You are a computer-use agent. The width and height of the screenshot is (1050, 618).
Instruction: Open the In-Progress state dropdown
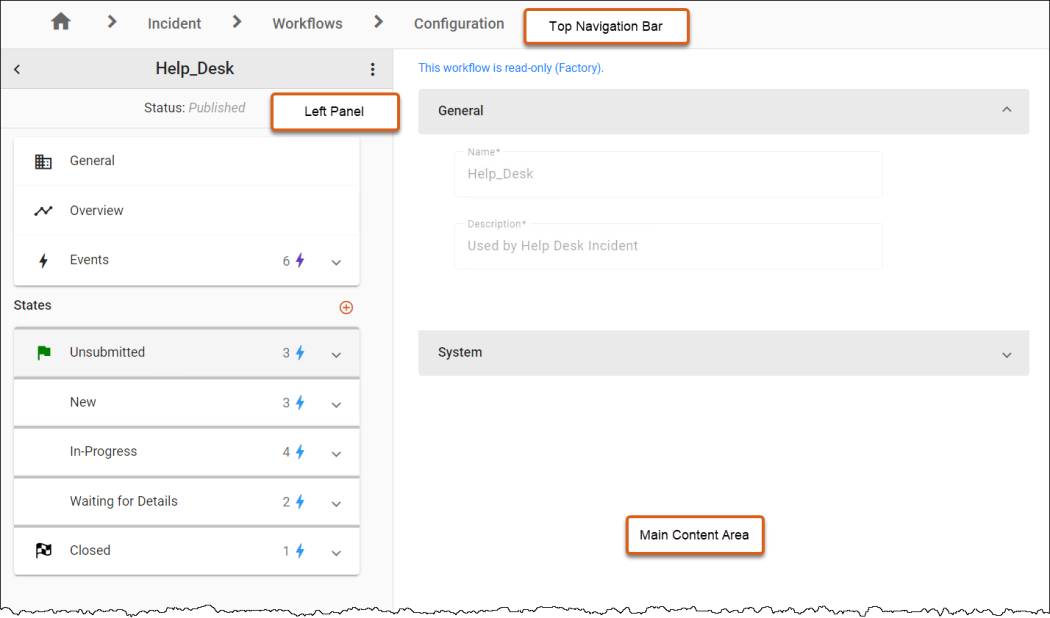(336, 452)
